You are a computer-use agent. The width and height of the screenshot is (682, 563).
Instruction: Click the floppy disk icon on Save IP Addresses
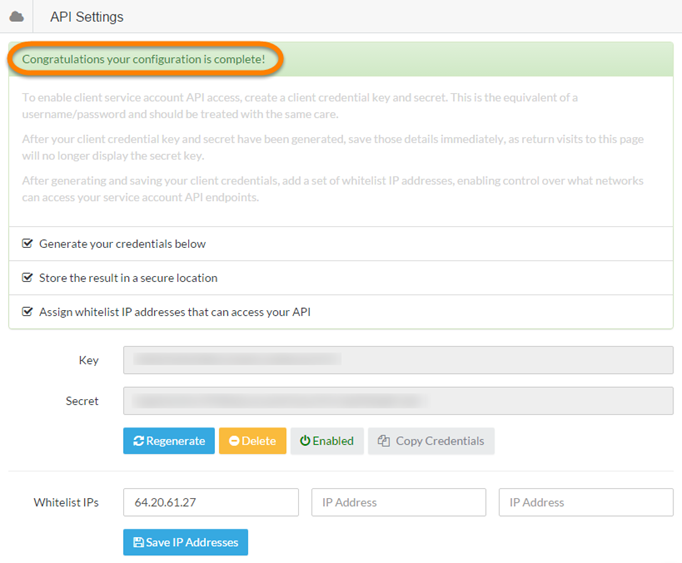(x=139, y=542)
